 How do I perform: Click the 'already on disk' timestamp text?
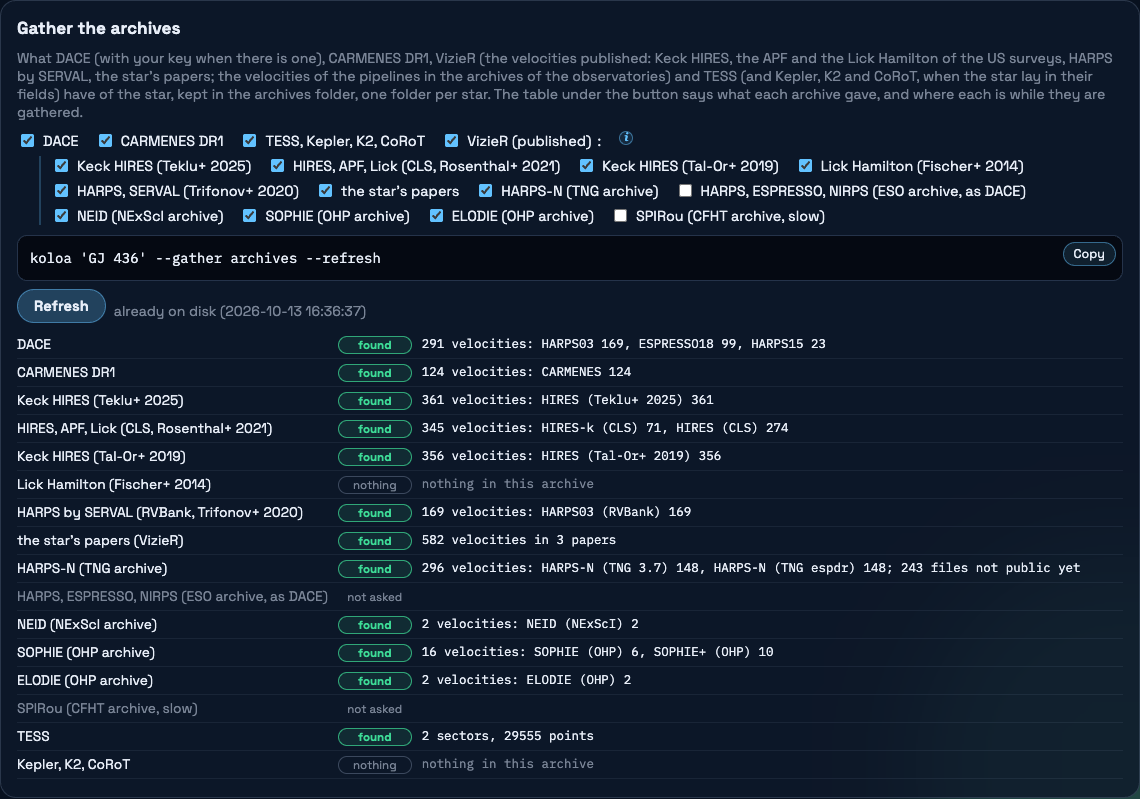click(240, 311)
